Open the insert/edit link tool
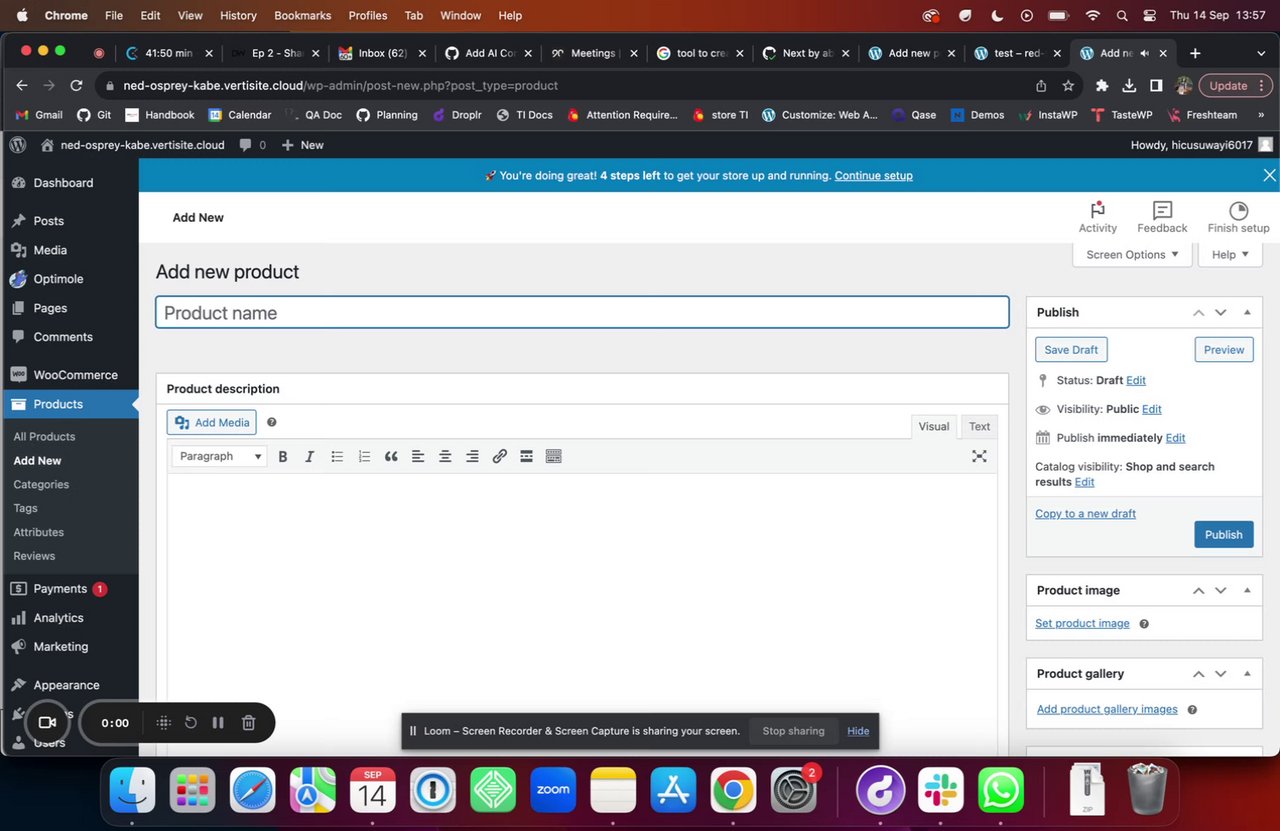 499,456
